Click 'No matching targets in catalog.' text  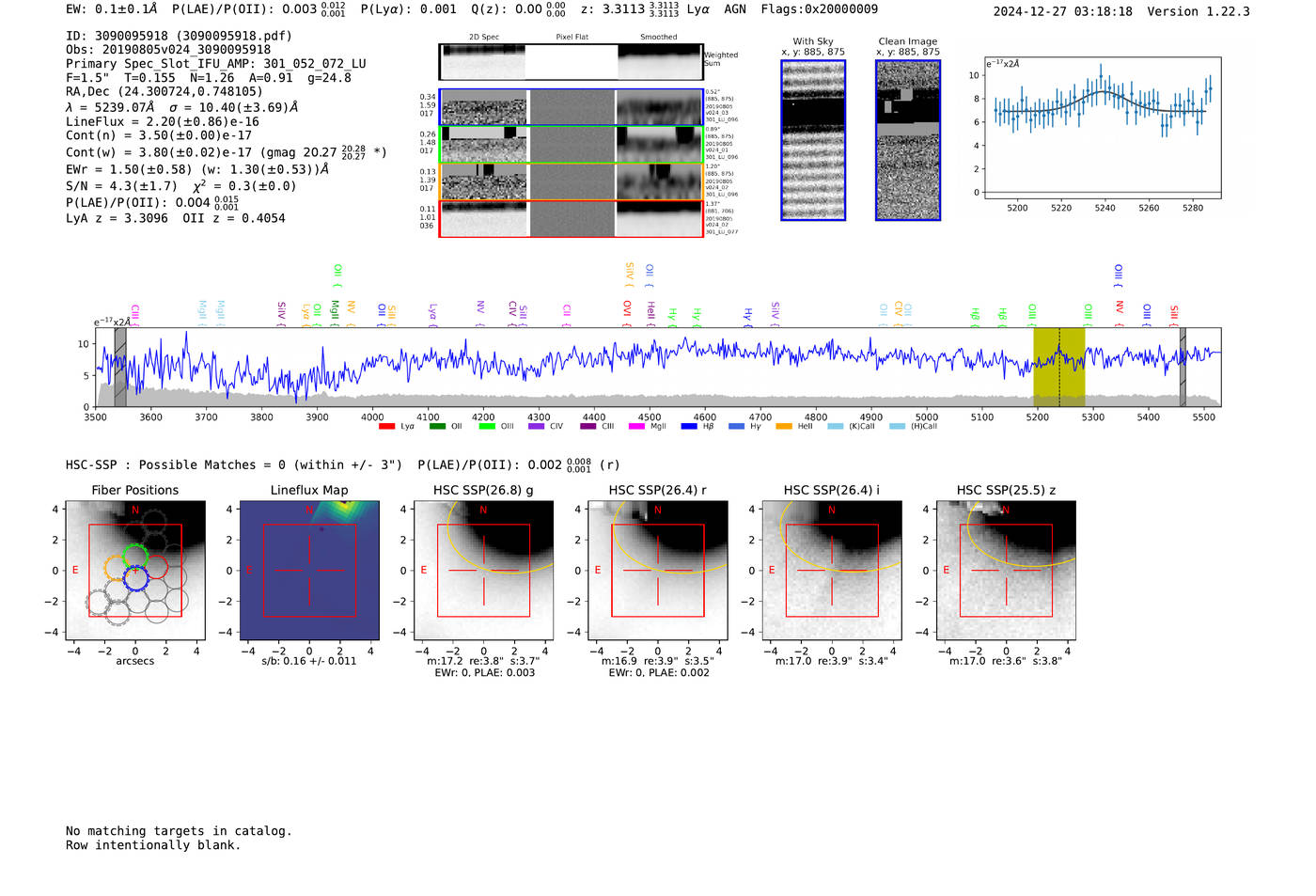tap(179, 831)
